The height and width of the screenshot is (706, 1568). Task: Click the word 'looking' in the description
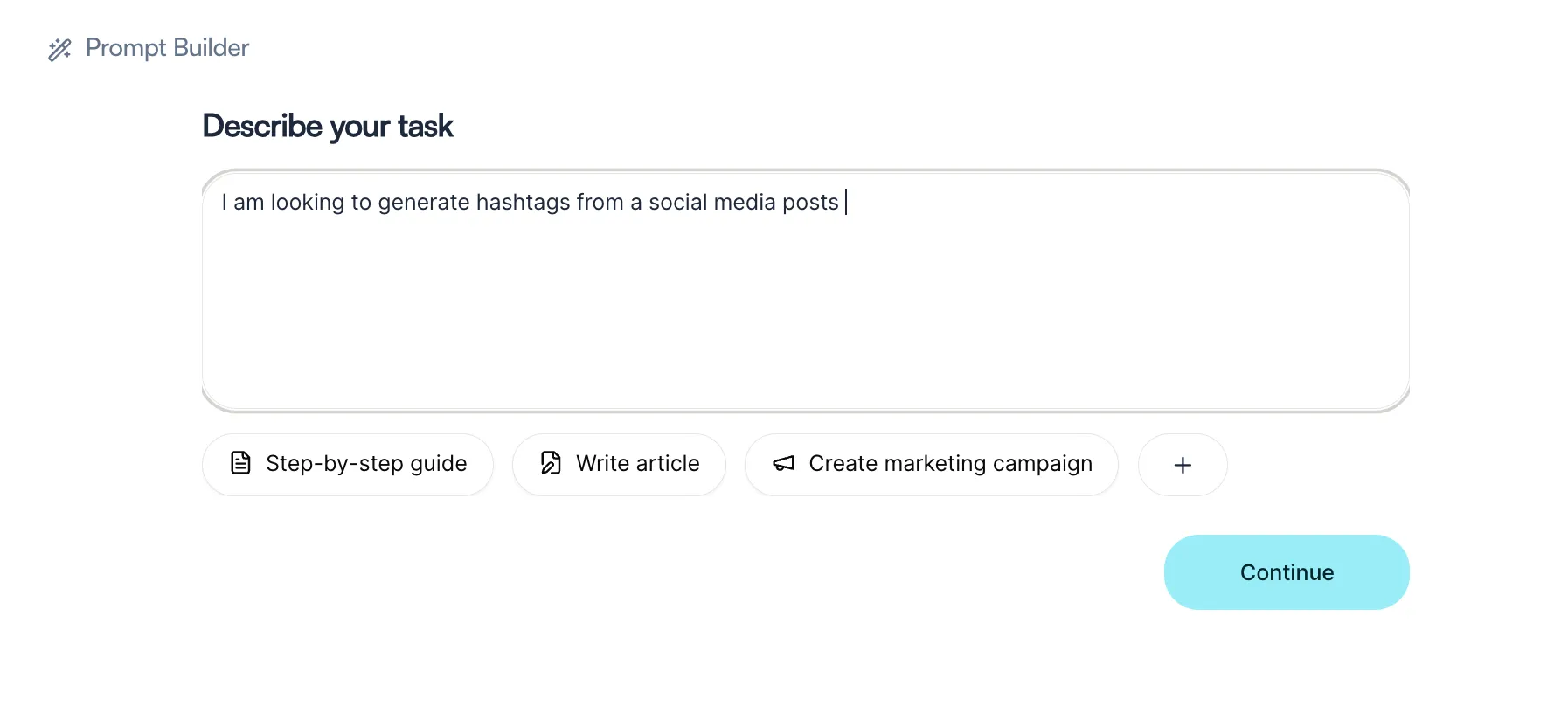(x=308, y=204)
